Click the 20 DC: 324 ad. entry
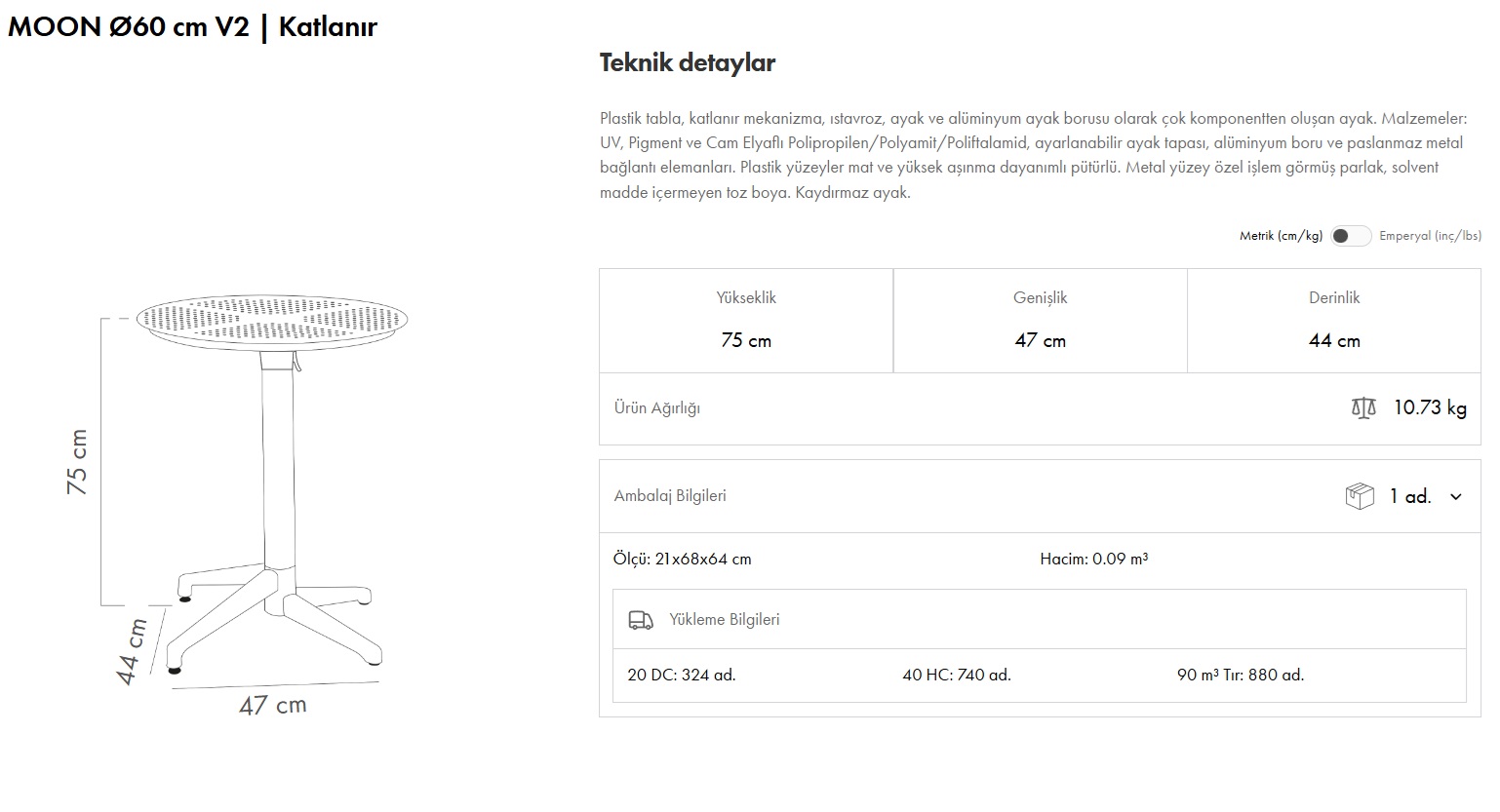The image size is (1500, 812). pyautogui.click(x=681, y=676)
